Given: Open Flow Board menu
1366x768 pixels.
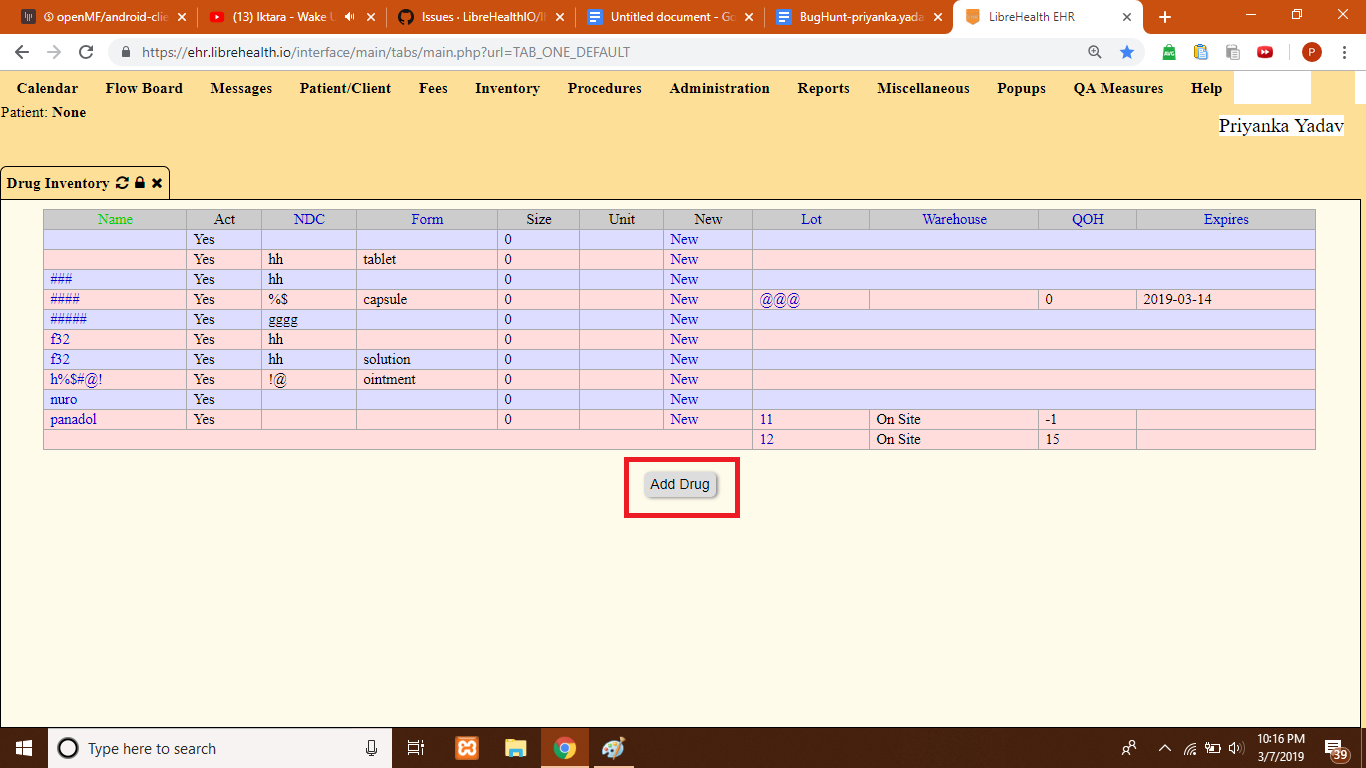Looking at the screenshot, I should (x=144, y=88).
